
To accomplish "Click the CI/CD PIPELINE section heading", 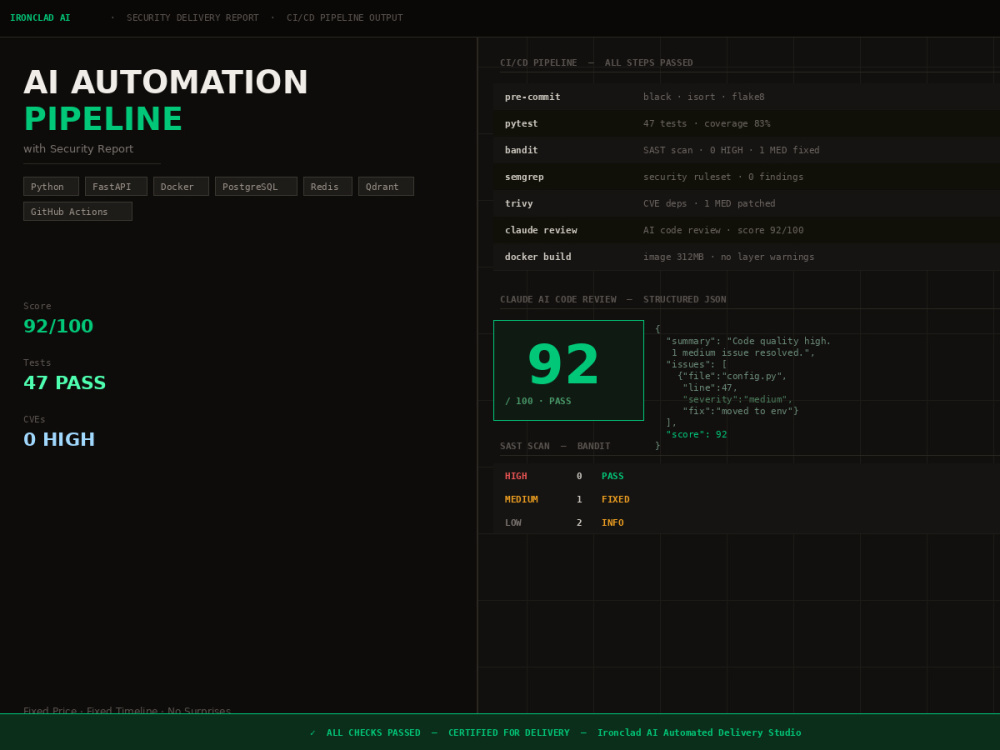I will 596,62.
